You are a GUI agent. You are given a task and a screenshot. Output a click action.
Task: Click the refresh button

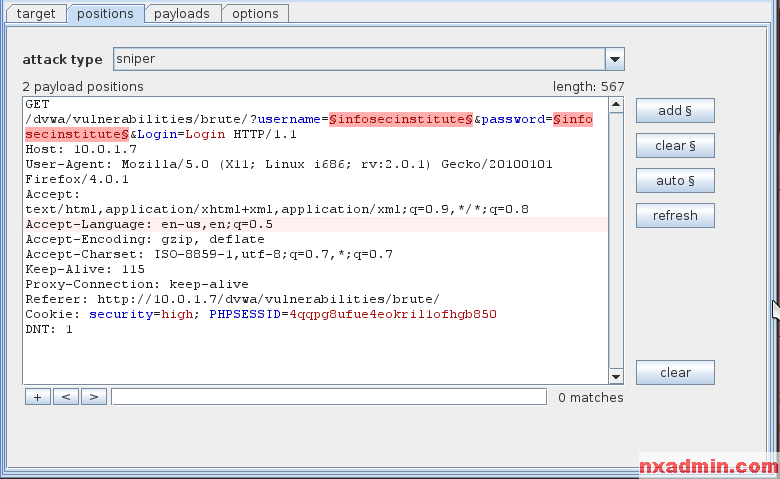click(675, 215)
